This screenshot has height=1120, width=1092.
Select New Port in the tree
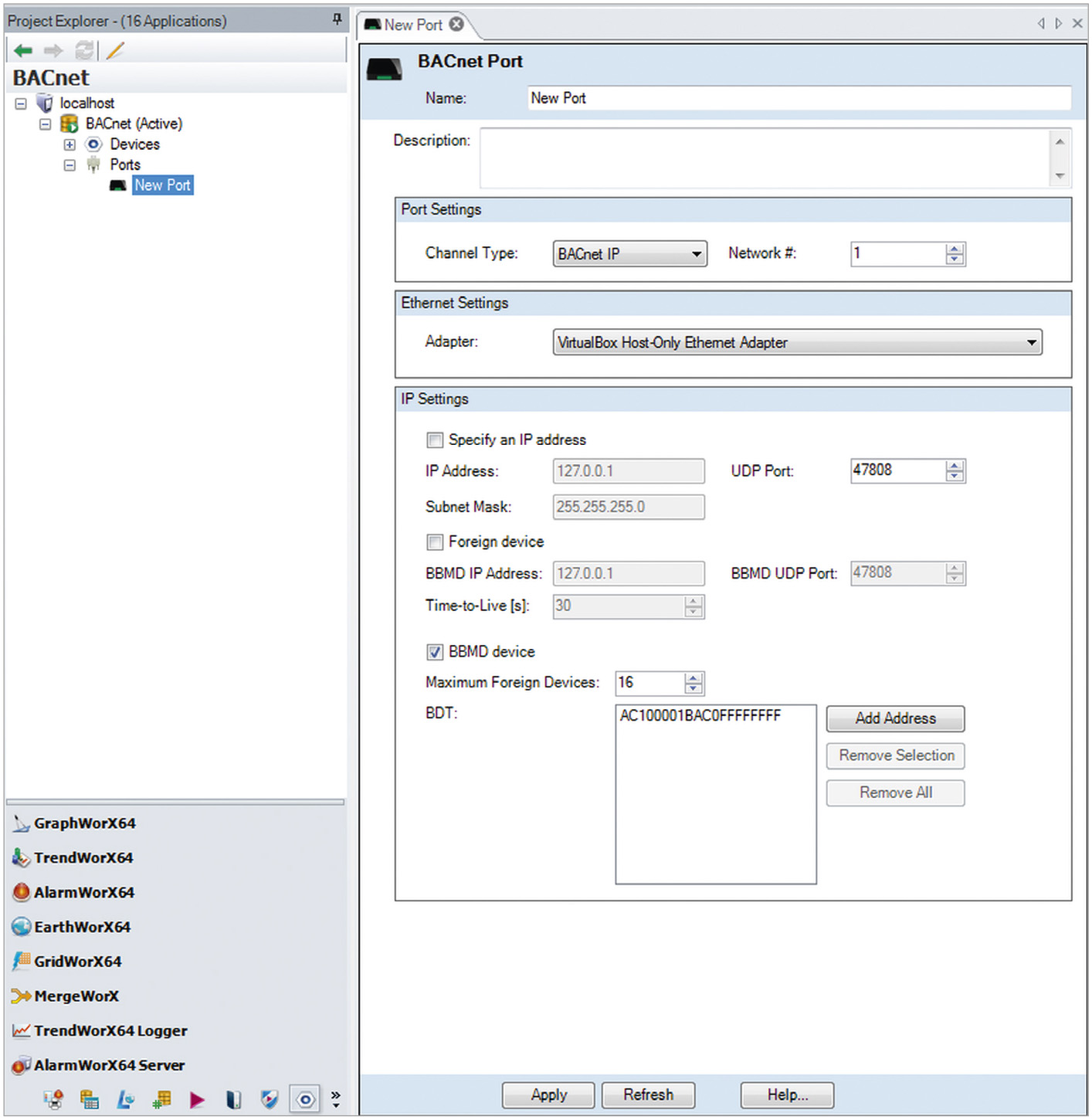[162, 185]
